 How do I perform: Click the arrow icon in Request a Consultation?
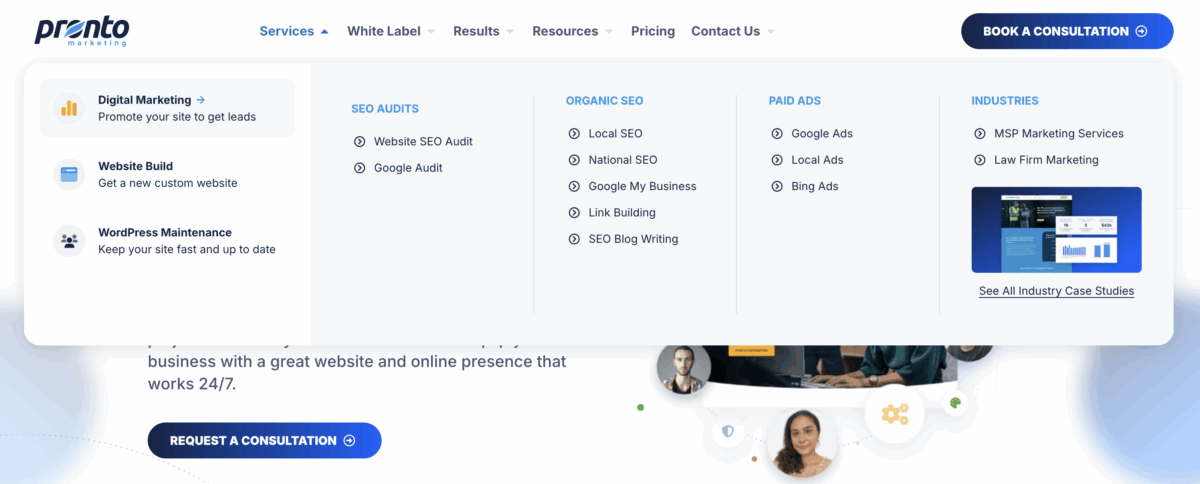(349, 440)
